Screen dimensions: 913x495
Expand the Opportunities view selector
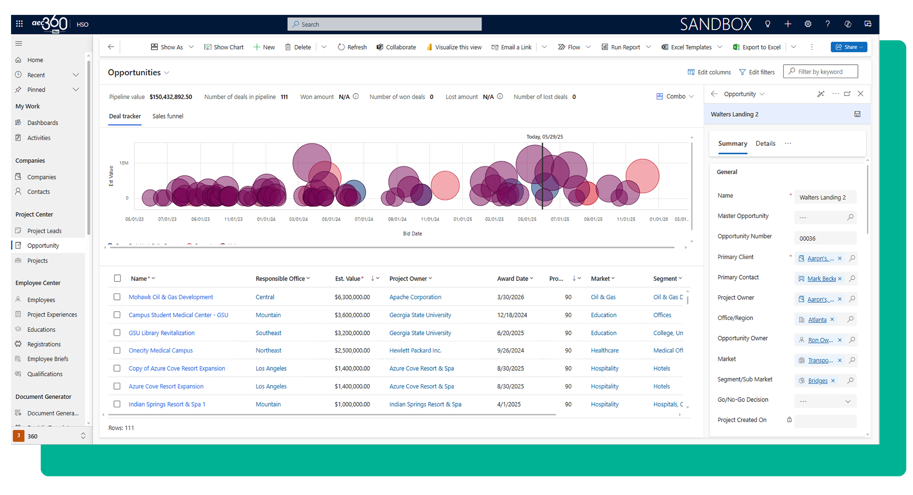(167, 73)
